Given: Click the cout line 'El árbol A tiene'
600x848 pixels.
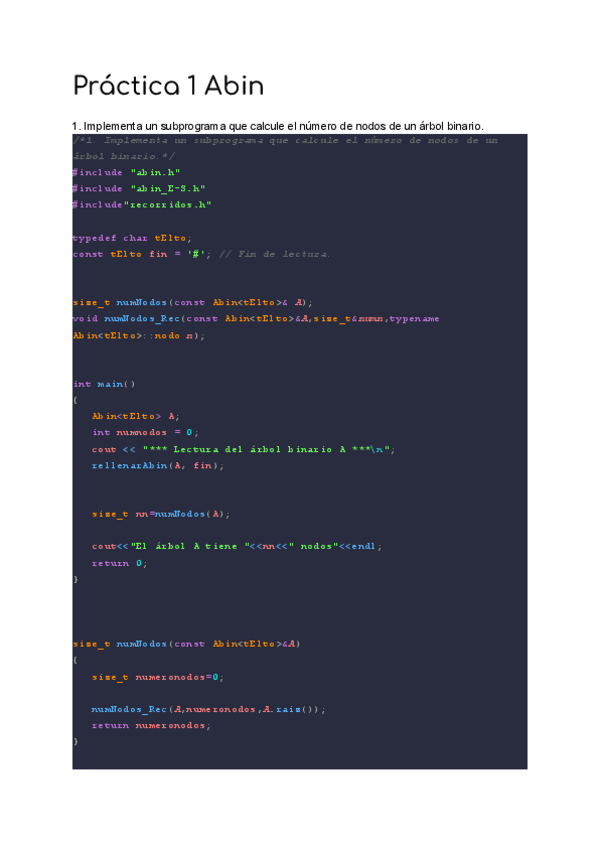Looking at the screenshot, I should [237, 547].
